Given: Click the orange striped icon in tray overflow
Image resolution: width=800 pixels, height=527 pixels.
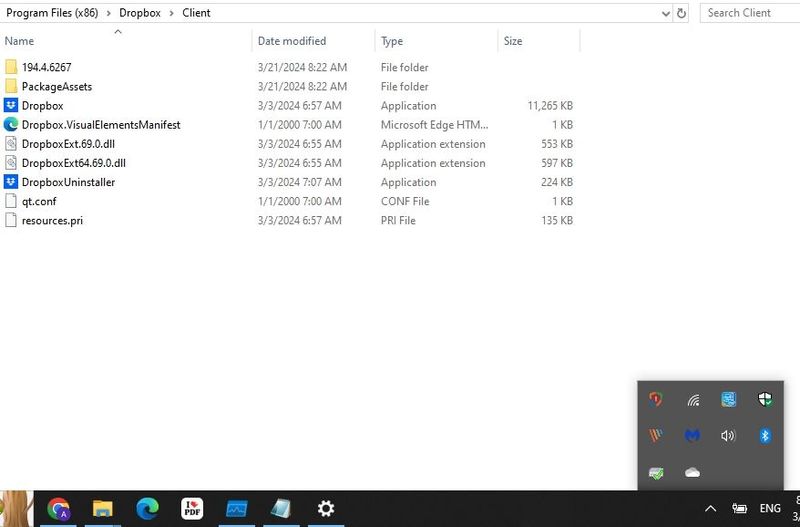Looking at the screenshot, I should click(656, 435).
